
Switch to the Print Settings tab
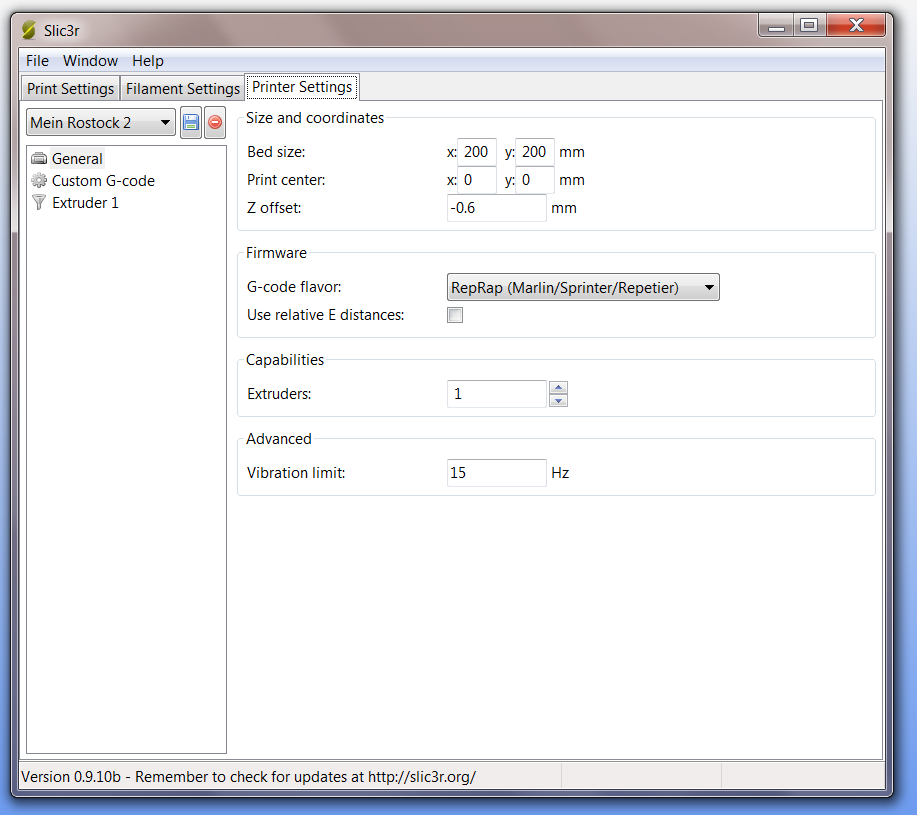click(x=69, y=88)
